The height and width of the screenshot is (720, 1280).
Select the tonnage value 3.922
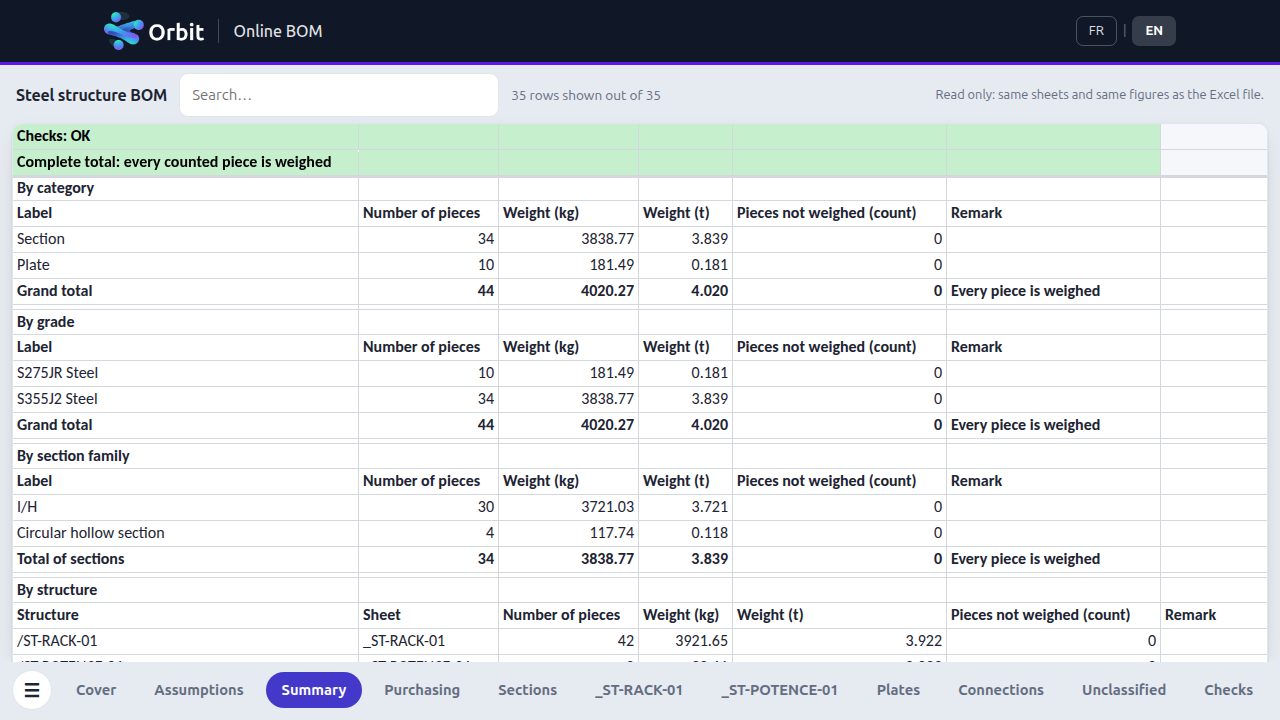click(x=840, y=641)
